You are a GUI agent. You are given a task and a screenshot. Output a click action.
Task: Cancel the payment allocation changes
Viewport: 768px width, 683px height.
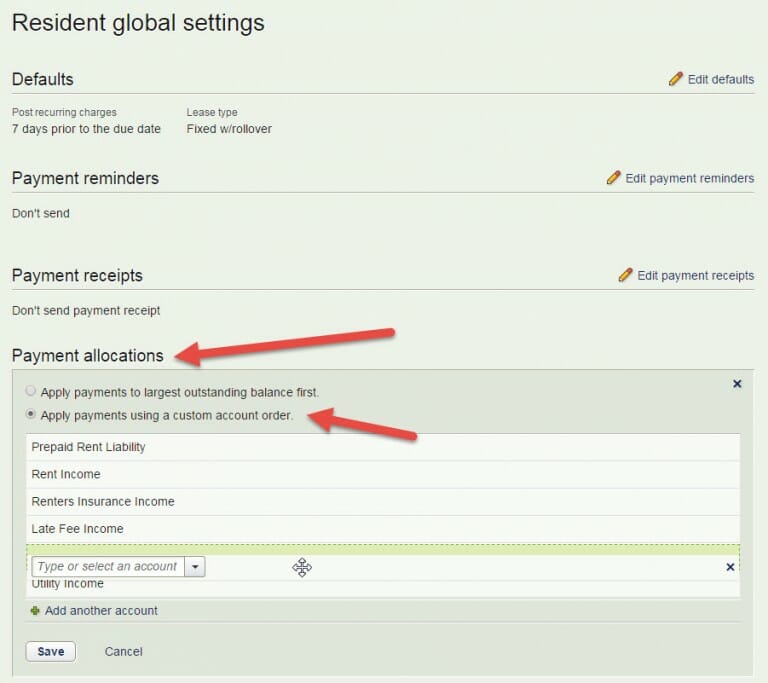pyautogui.click(x=123, y=651)
